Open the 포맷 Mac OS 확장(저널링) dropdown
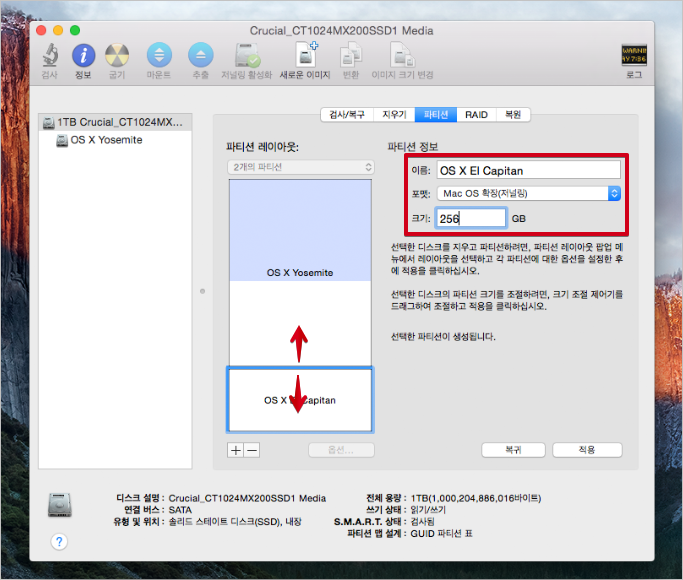 point(529,193)
